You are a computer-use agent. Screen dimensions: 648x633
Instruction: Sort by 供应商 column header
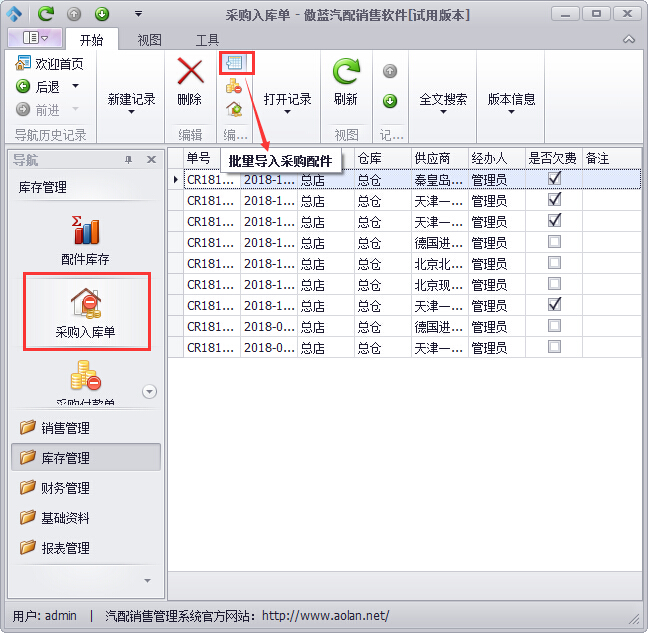pyautogui.click(x=432, y=158)
